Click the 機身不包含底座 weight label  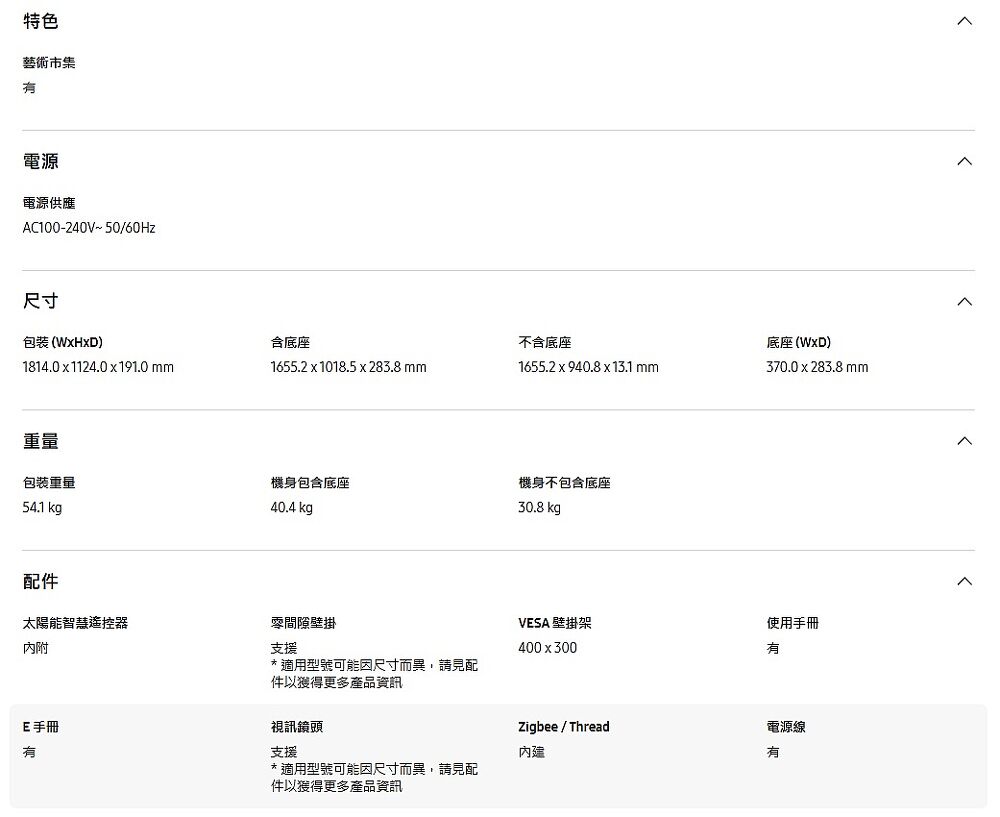(564, 483)
